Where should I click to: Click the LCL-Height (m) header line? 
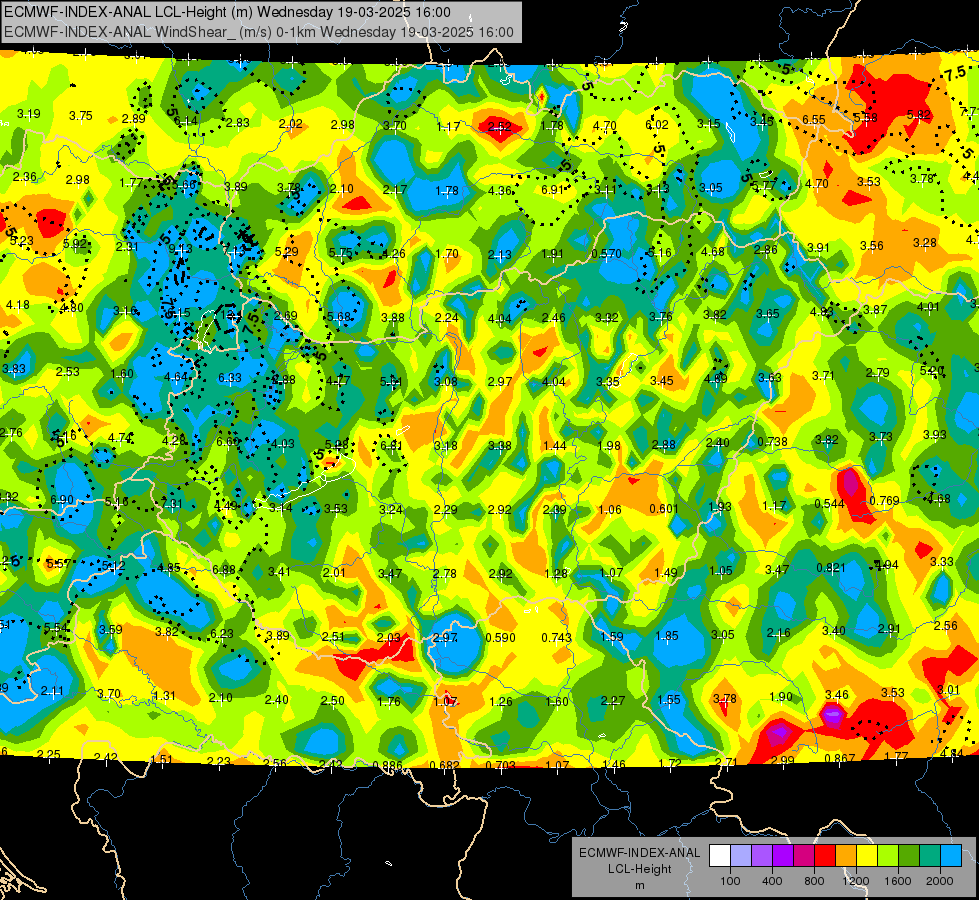click(x=227, y=12)
